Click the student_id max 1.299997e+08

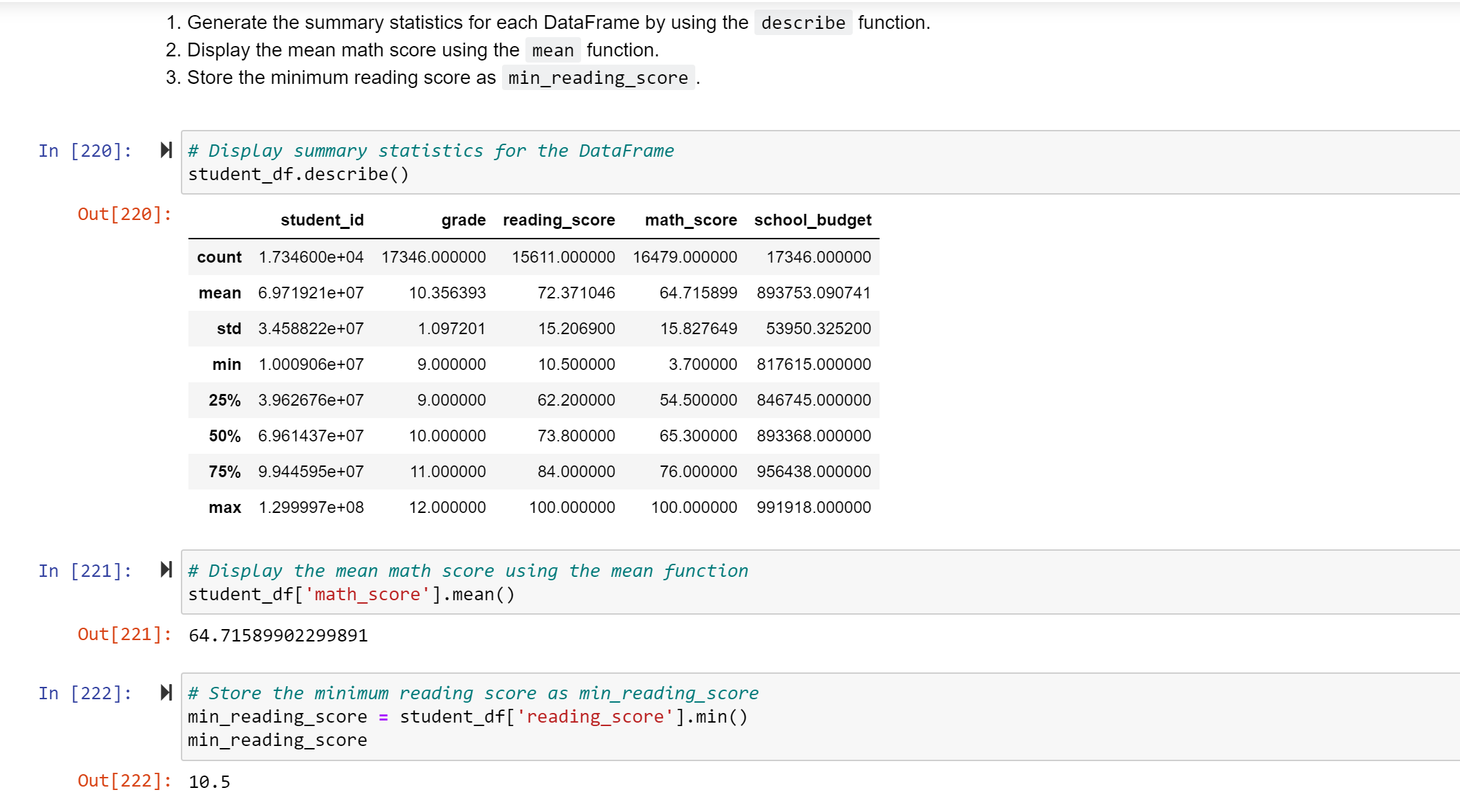311,507
